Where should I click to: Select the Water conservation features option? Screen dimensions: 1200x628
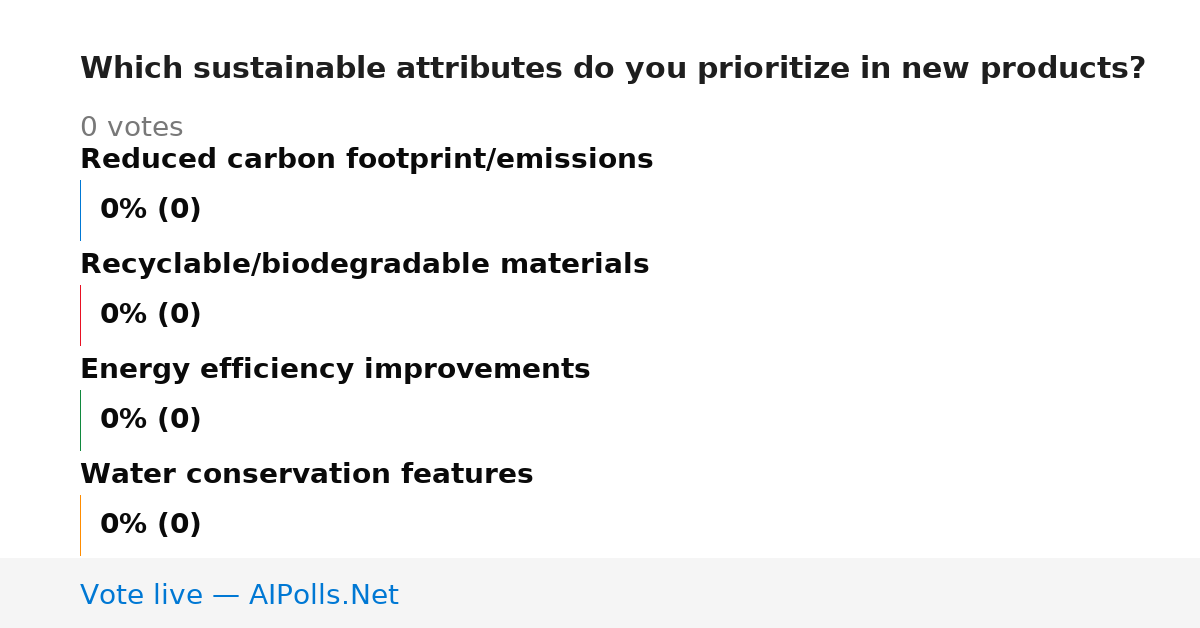306,474
